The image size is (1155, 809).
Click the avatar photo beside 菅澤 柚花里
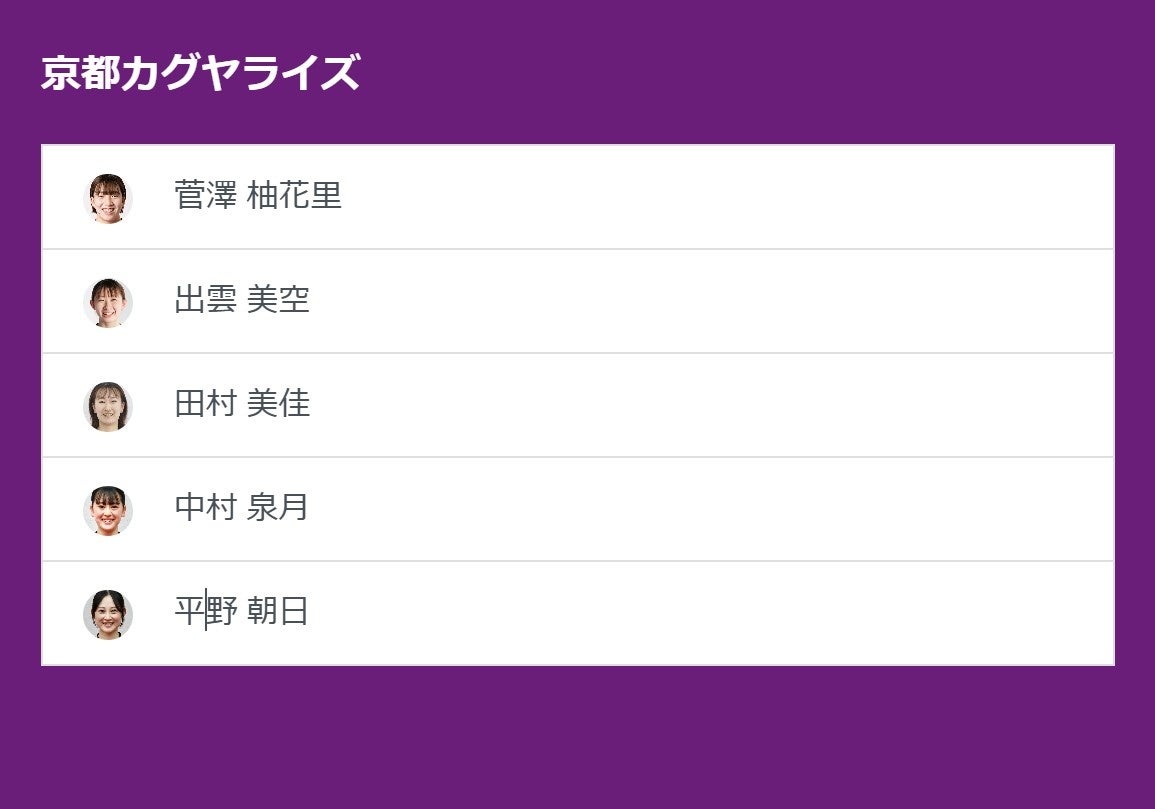pos(108,198)
